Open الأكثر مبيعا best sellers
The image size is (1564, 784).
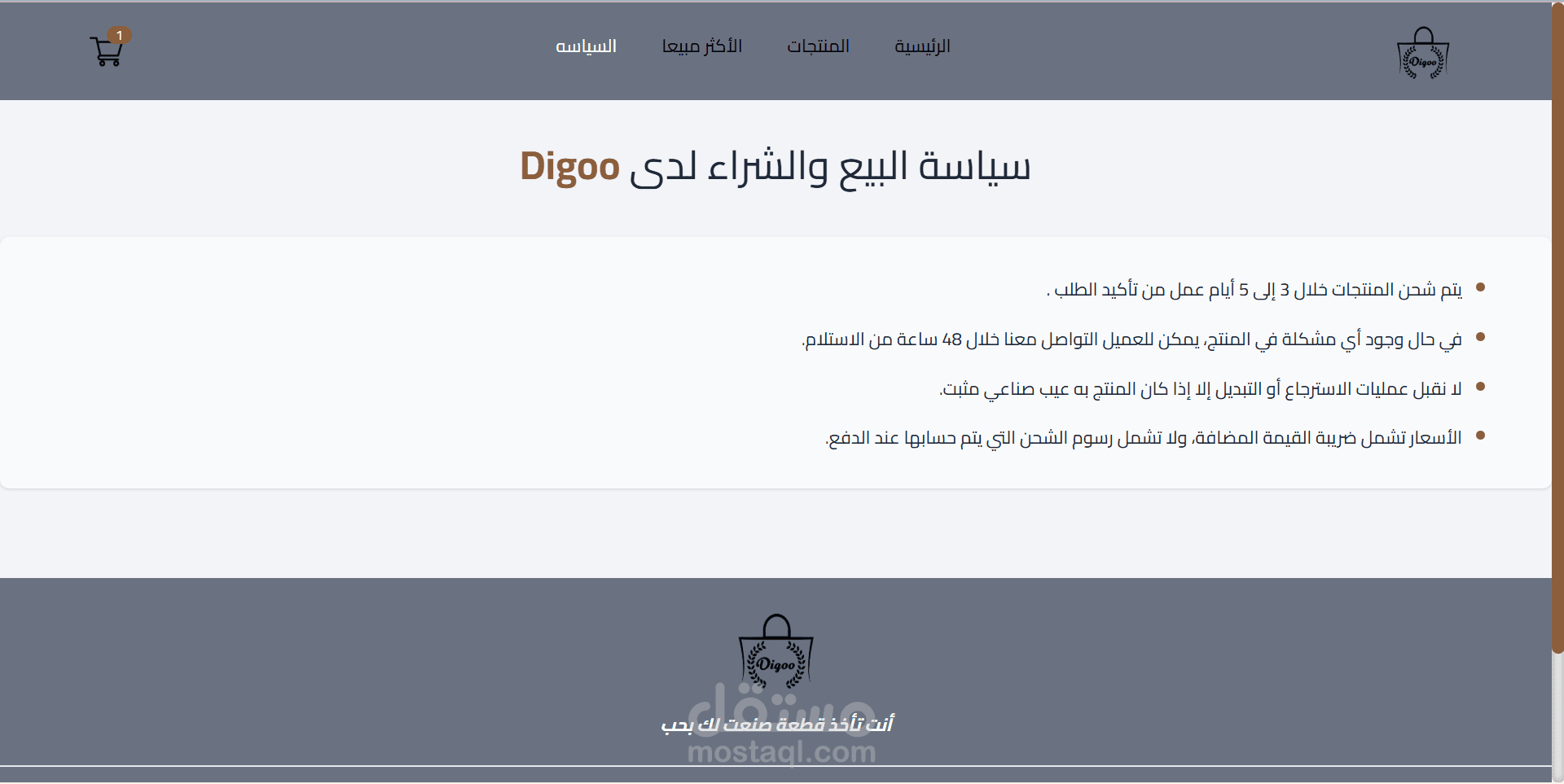(x=702, y=46)
